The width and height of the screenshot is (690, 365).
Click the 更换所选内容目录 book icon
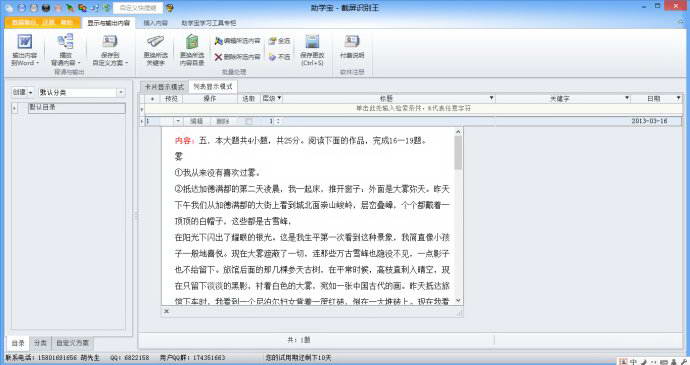(x=192, y=42)
